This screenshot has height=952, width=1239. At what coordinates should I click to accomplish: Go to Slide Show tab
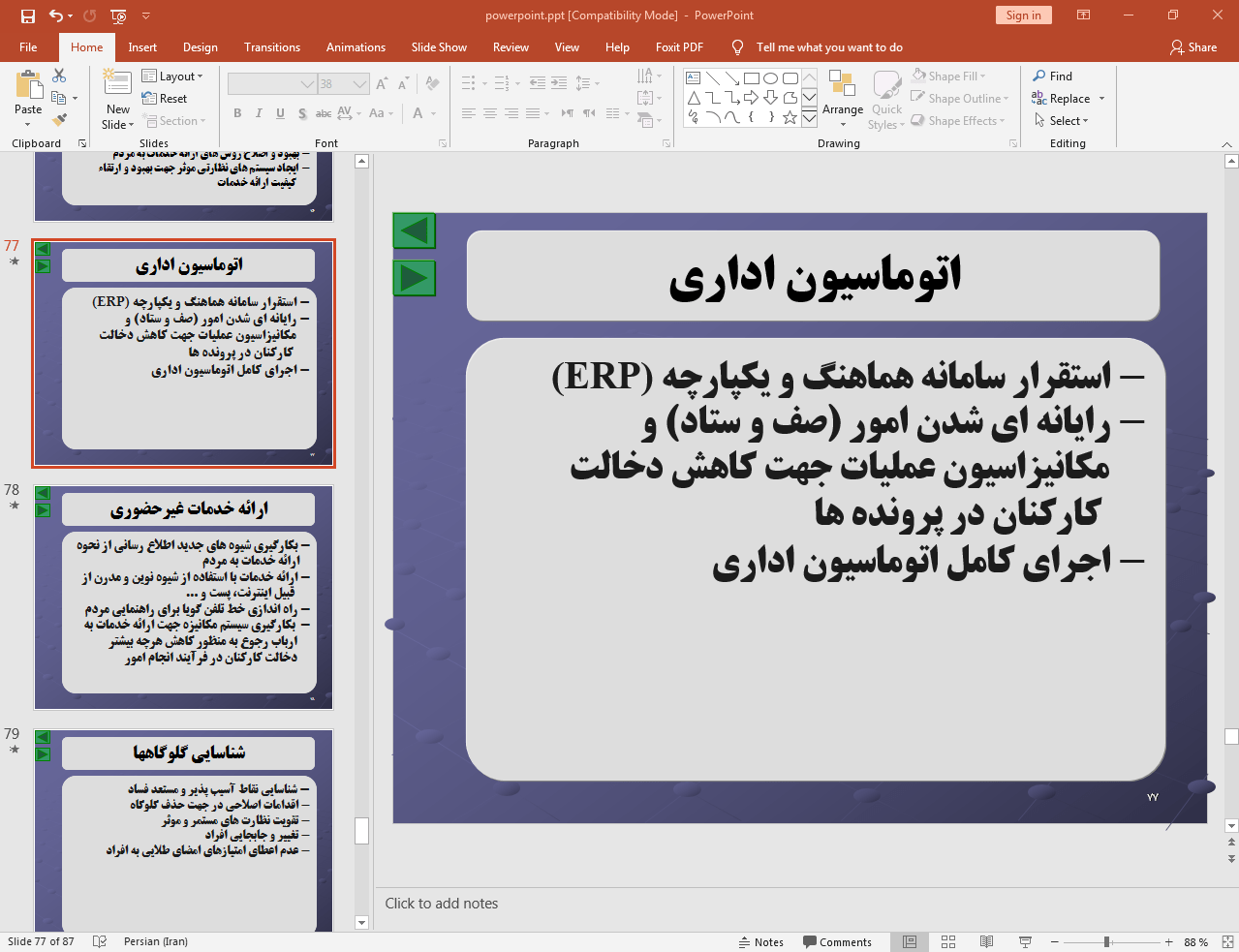coord(439,47)
